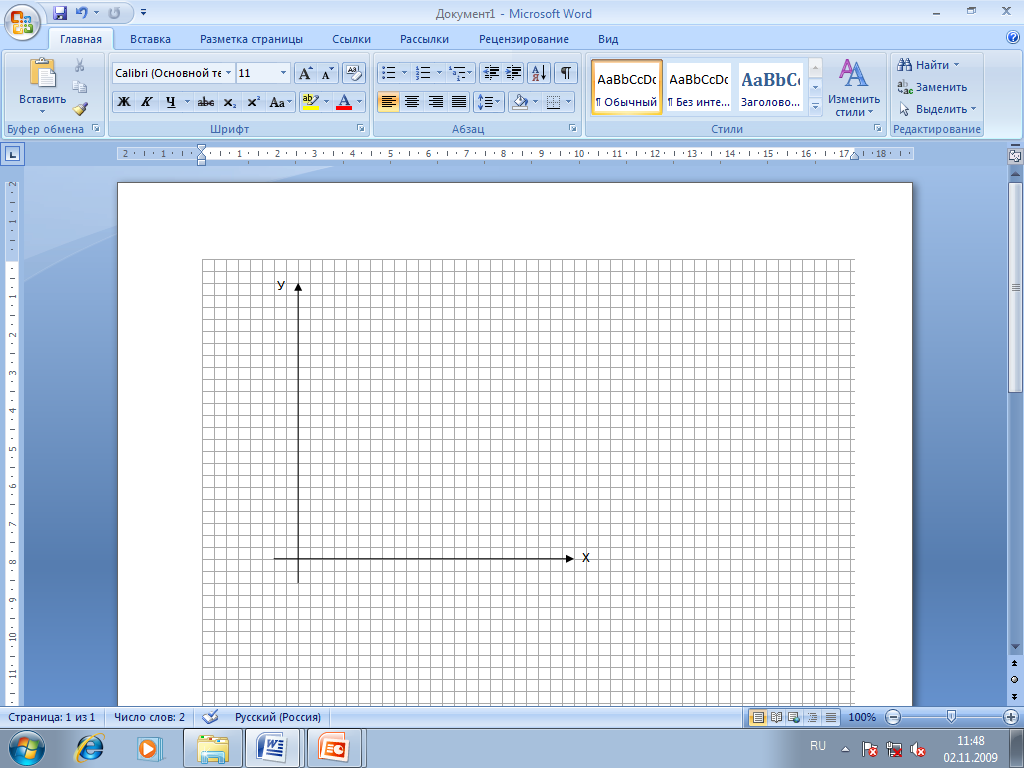
Task: Center align text
Action: pos(412,102)
